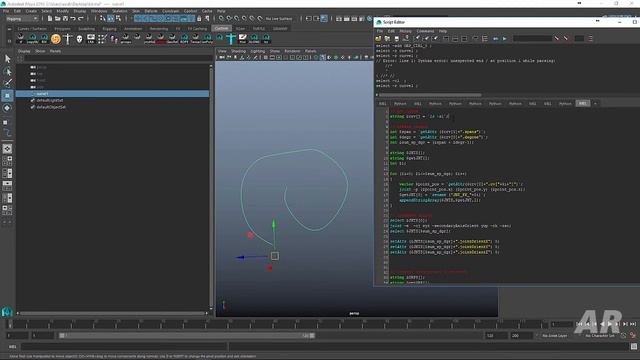640x360 pixels.
Task: Click Save Script to Shelf icon
Action: coord(406,38)
